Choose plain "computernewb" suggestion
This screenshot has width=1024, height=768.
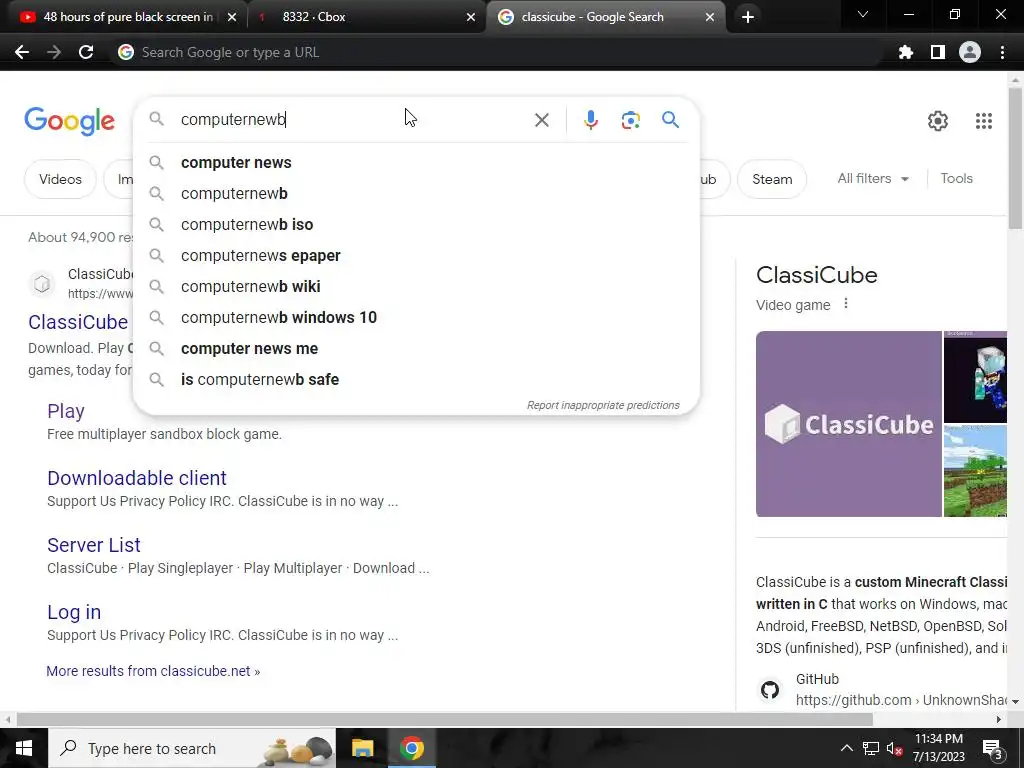416,193
